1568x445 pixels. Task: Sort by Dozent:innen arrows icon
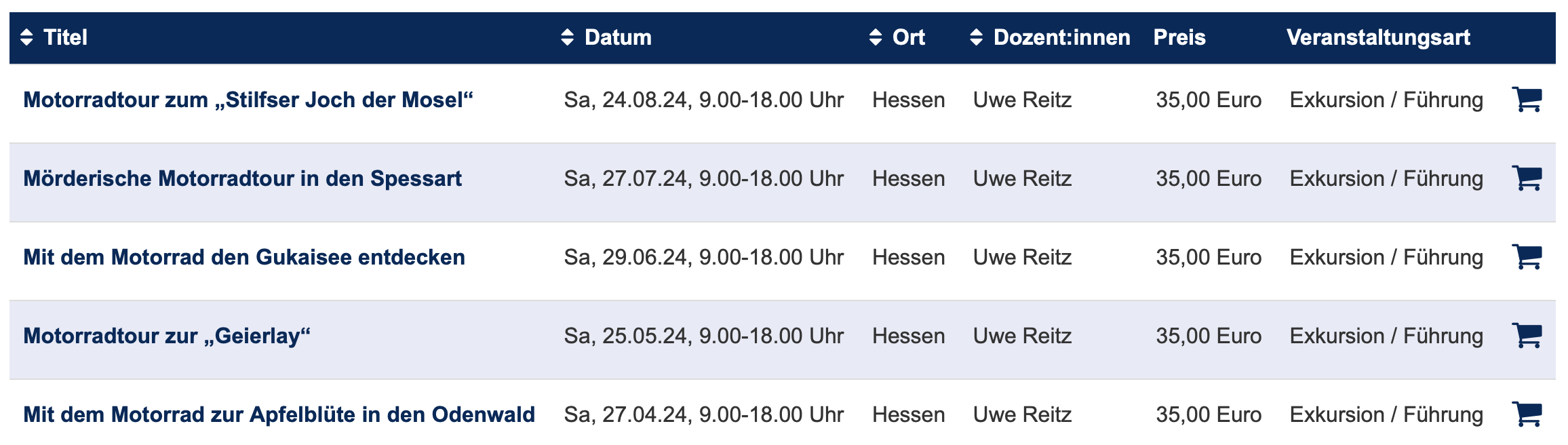coord(976,37)
